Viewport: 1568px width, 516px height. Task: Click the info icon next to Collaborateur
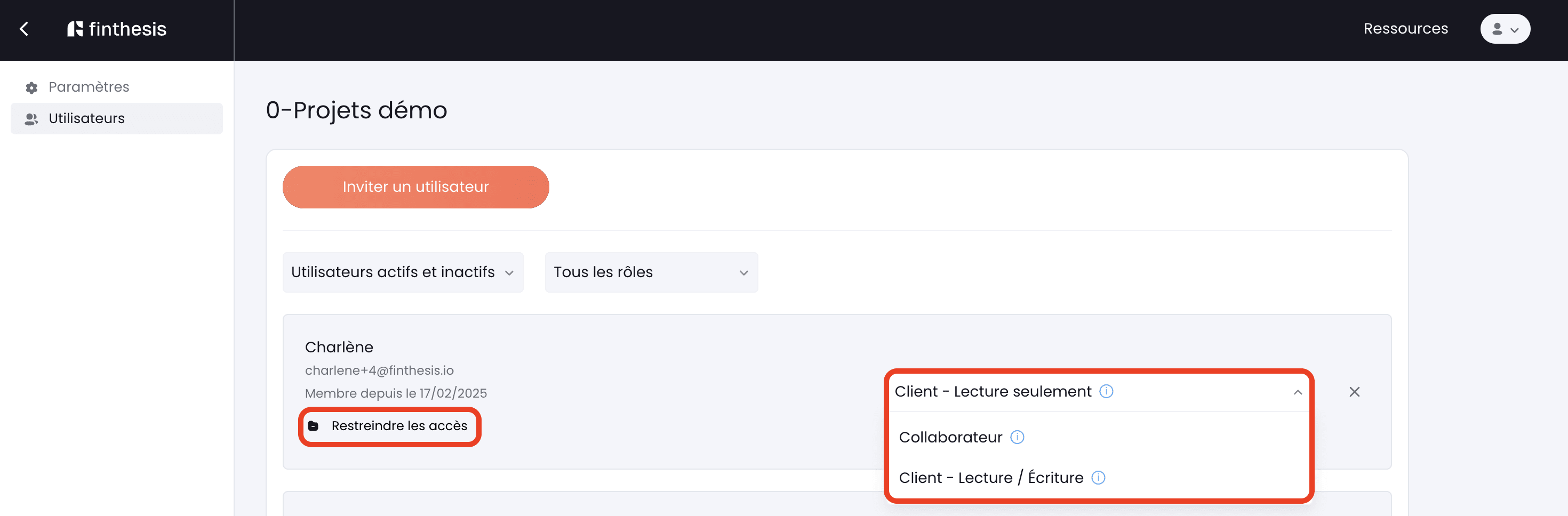1017,437
